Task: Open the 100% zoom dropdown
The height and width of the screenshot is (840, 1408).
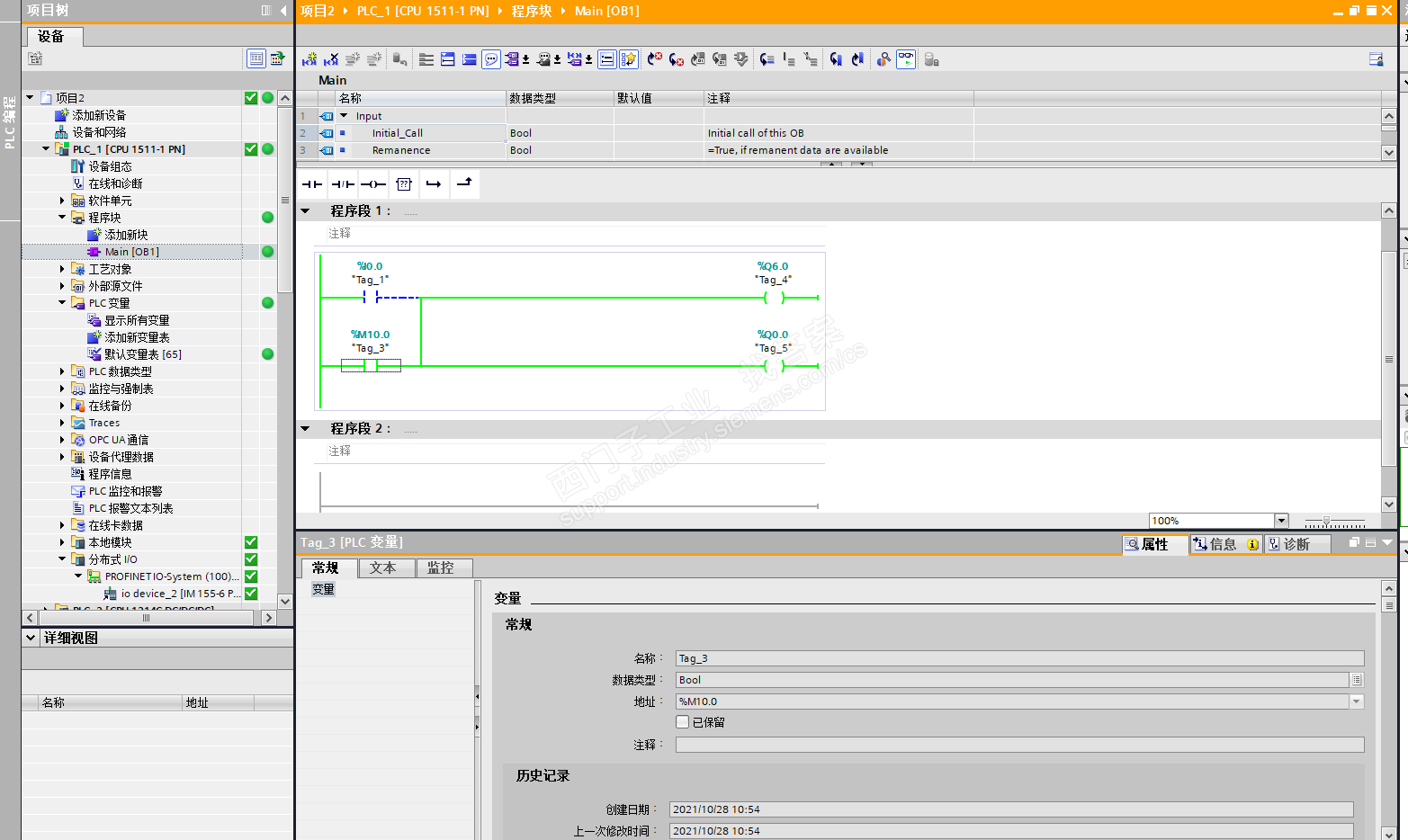Action: [1282, 521]
